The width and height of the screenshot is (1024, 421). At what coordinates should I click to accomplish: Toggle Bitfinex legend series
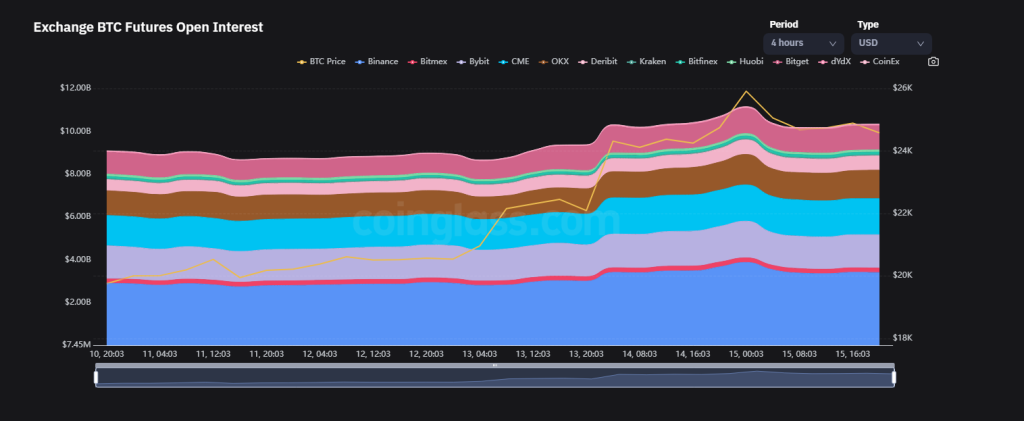click(697, 61)
